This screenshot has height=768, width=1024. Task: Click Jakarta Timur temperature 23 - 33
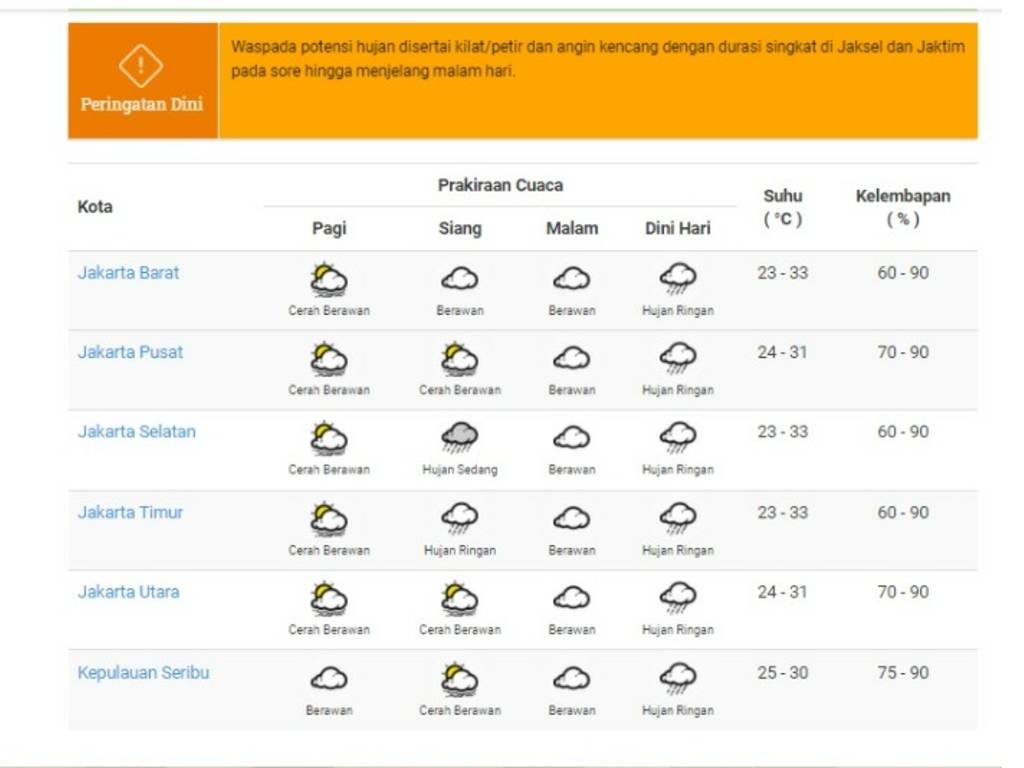(782, 513)
